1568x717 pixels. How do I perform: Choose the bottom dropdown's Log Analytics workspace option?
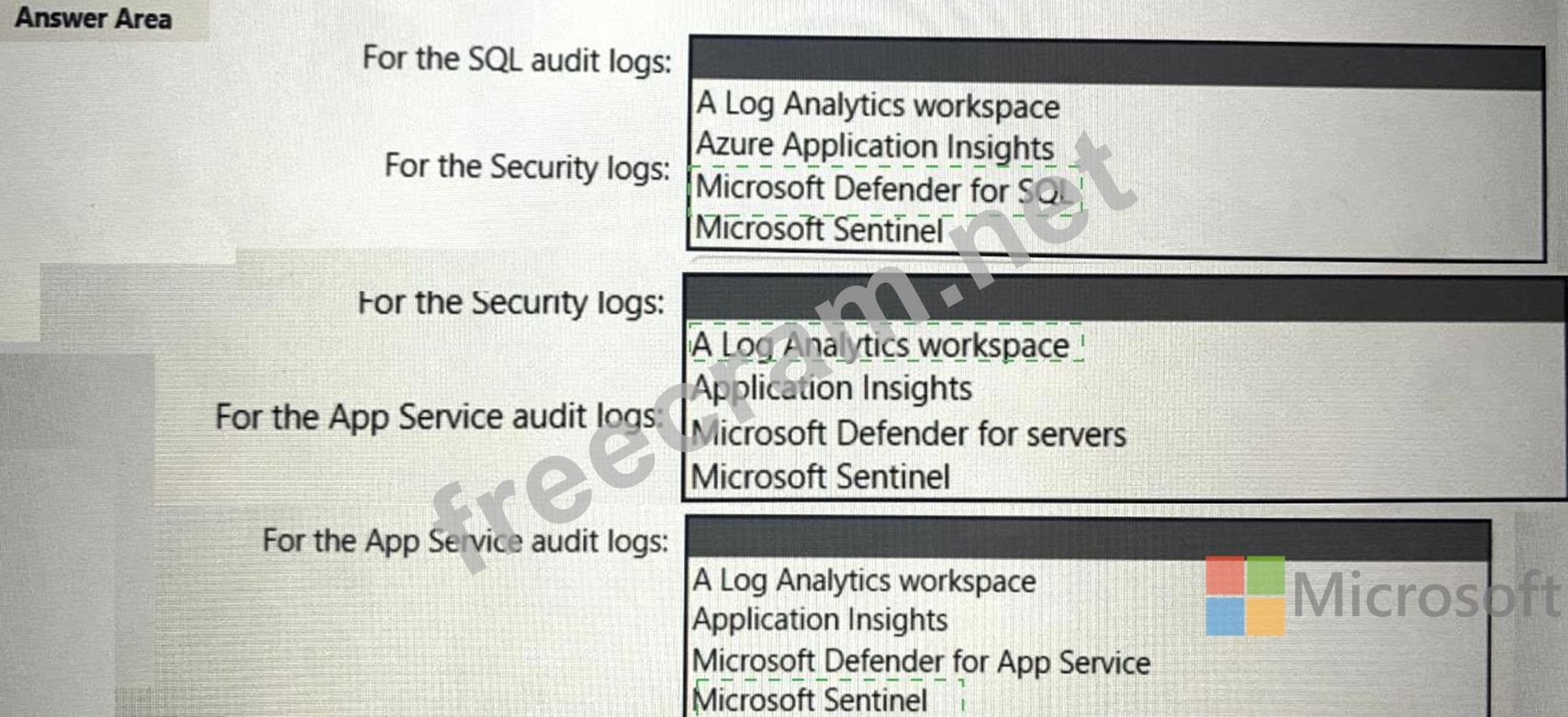(864, 581)
